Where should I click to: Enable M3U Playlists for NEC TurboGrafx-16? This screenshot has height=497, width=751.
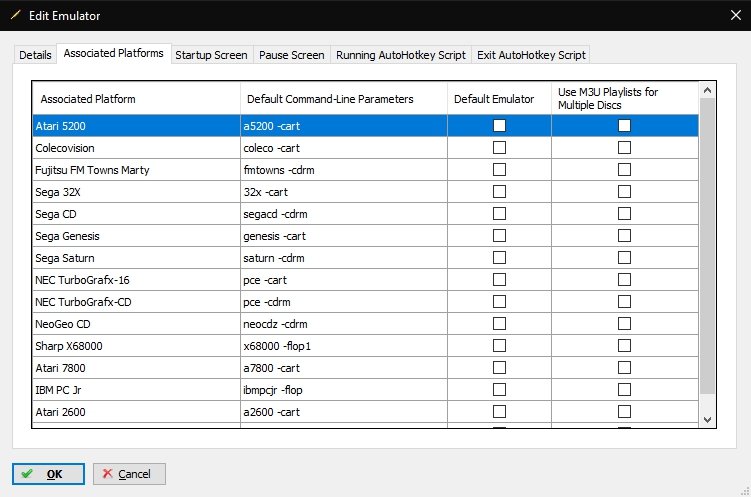(624, 280)
